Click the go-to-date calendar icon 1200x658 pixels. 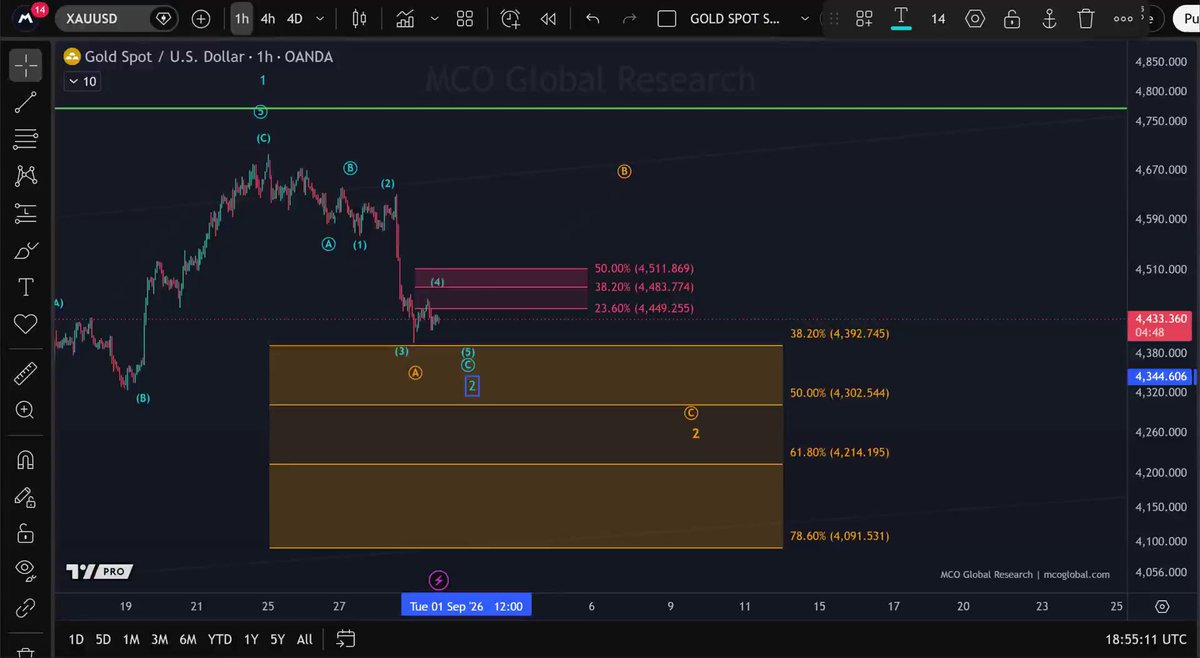point(346,639)
